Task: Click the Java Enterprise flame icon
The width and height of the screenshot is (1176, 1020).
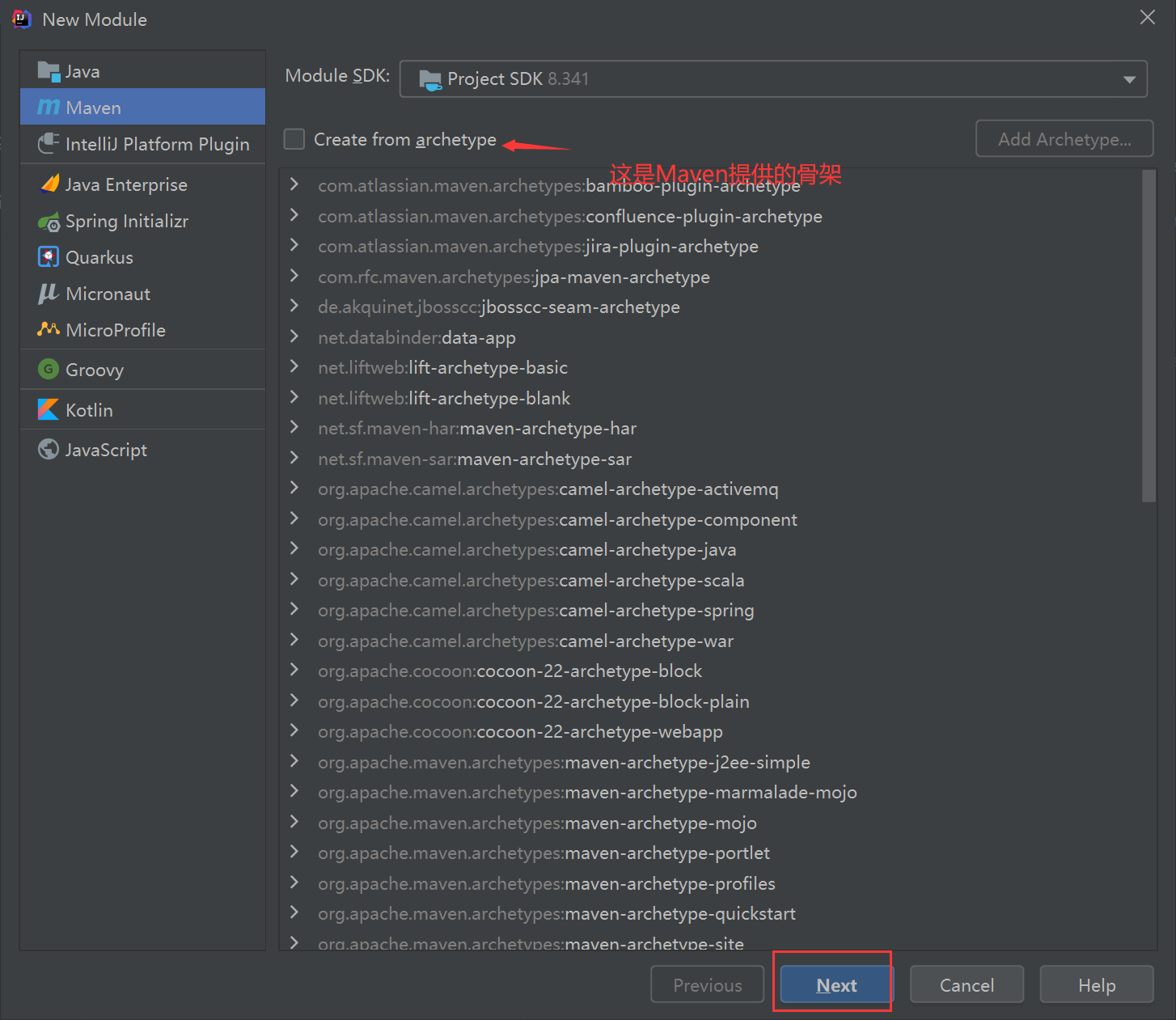Action: pyautogui.click(x=49, y=184)
